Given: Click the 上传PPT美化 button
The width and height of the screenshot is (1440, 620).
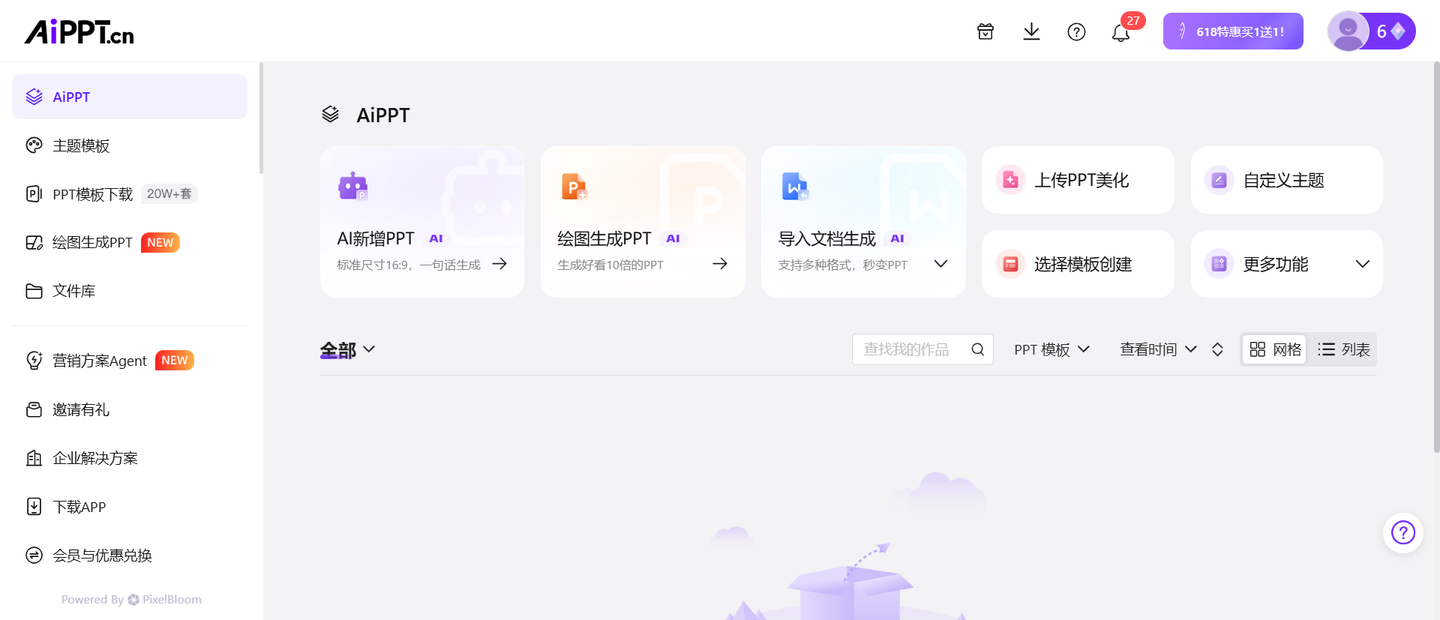Looking at the screenshot, I should click(x=1078, y=180).
